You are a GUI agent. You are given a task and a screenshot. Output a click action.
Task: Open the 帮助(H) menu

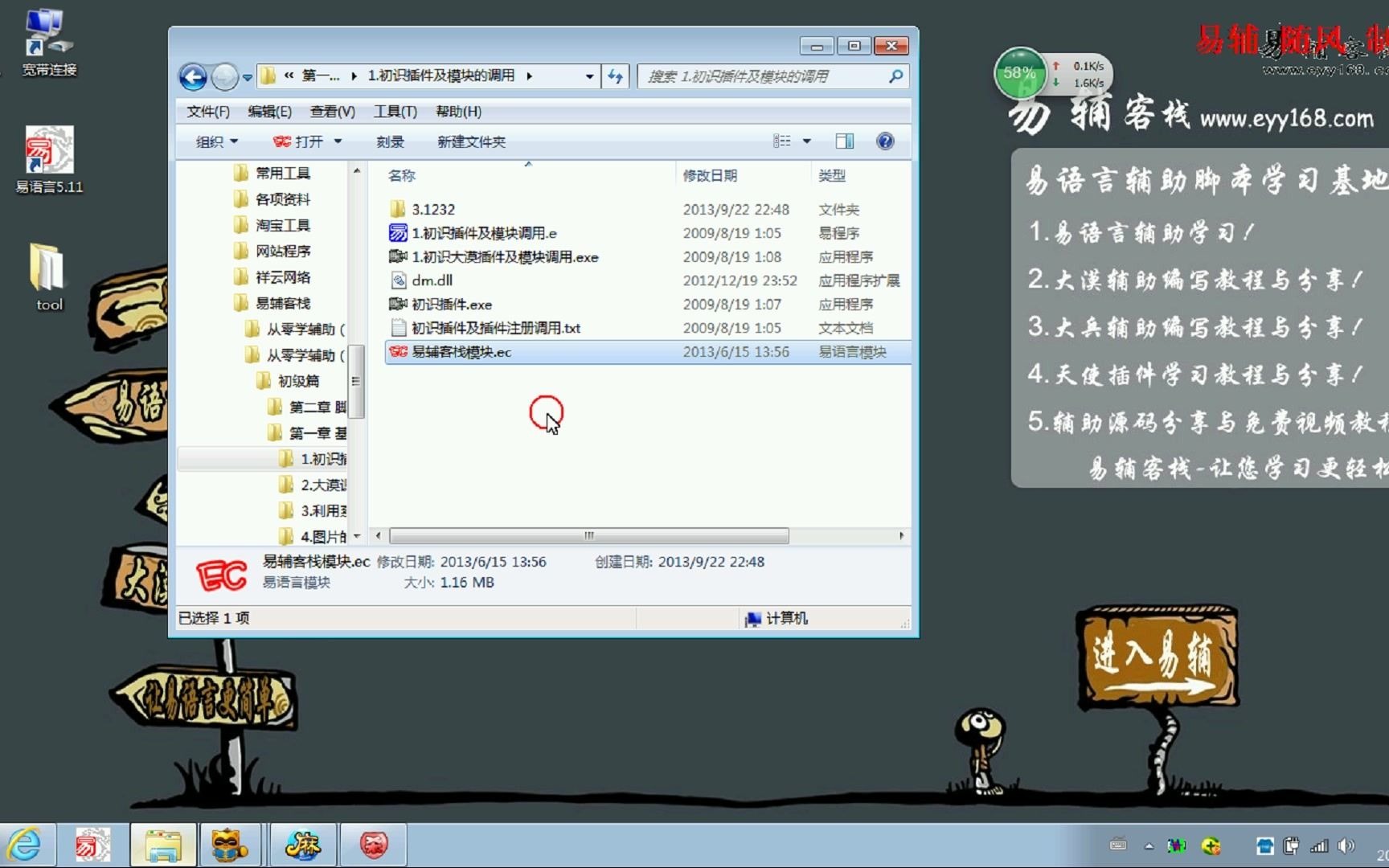pos(458,112)
